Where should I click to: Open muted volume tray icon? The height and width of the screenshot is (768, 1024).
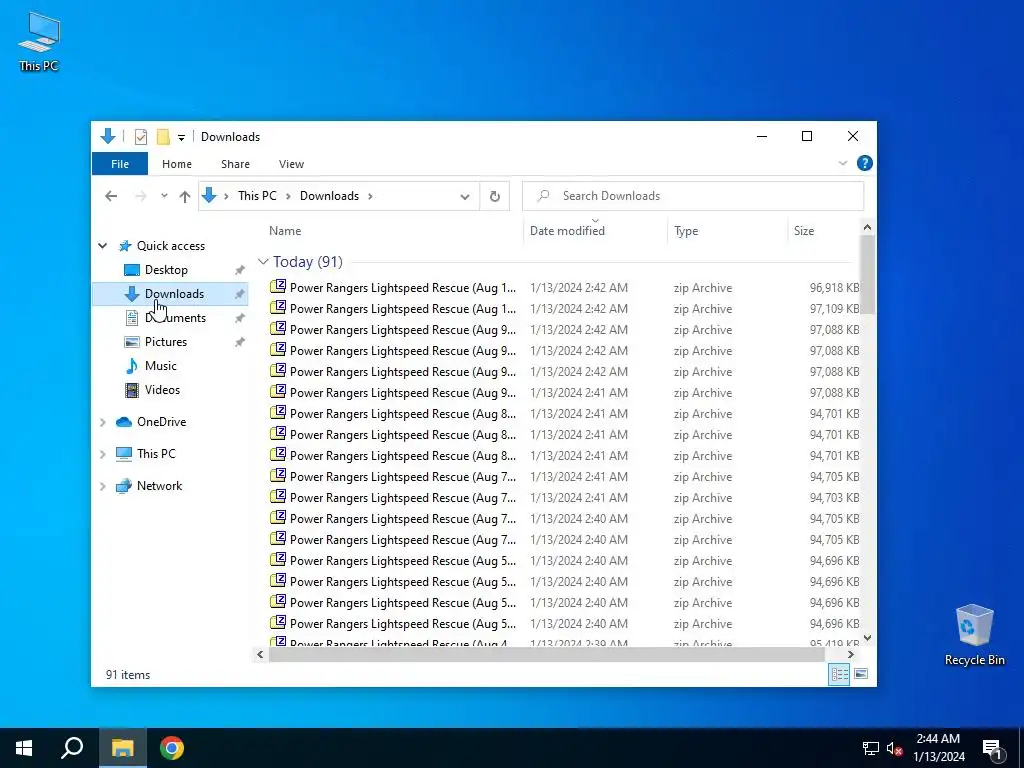click(x=894, y=748)
